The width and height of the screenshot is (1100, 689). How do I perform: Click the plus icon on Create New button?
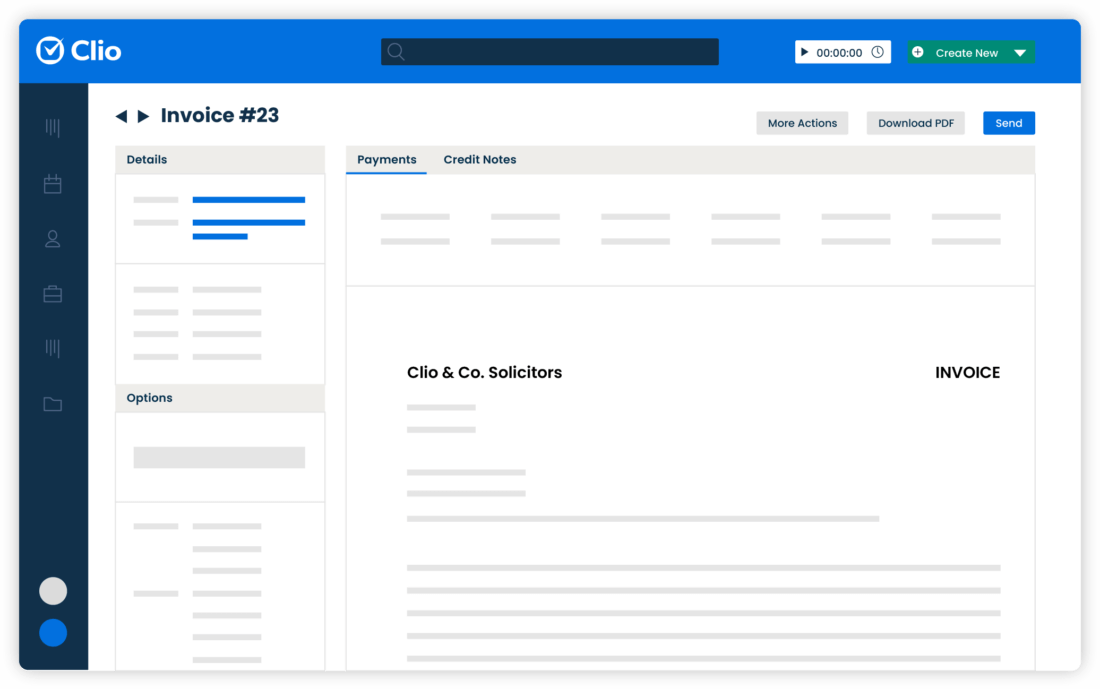[x=919, y=51]
